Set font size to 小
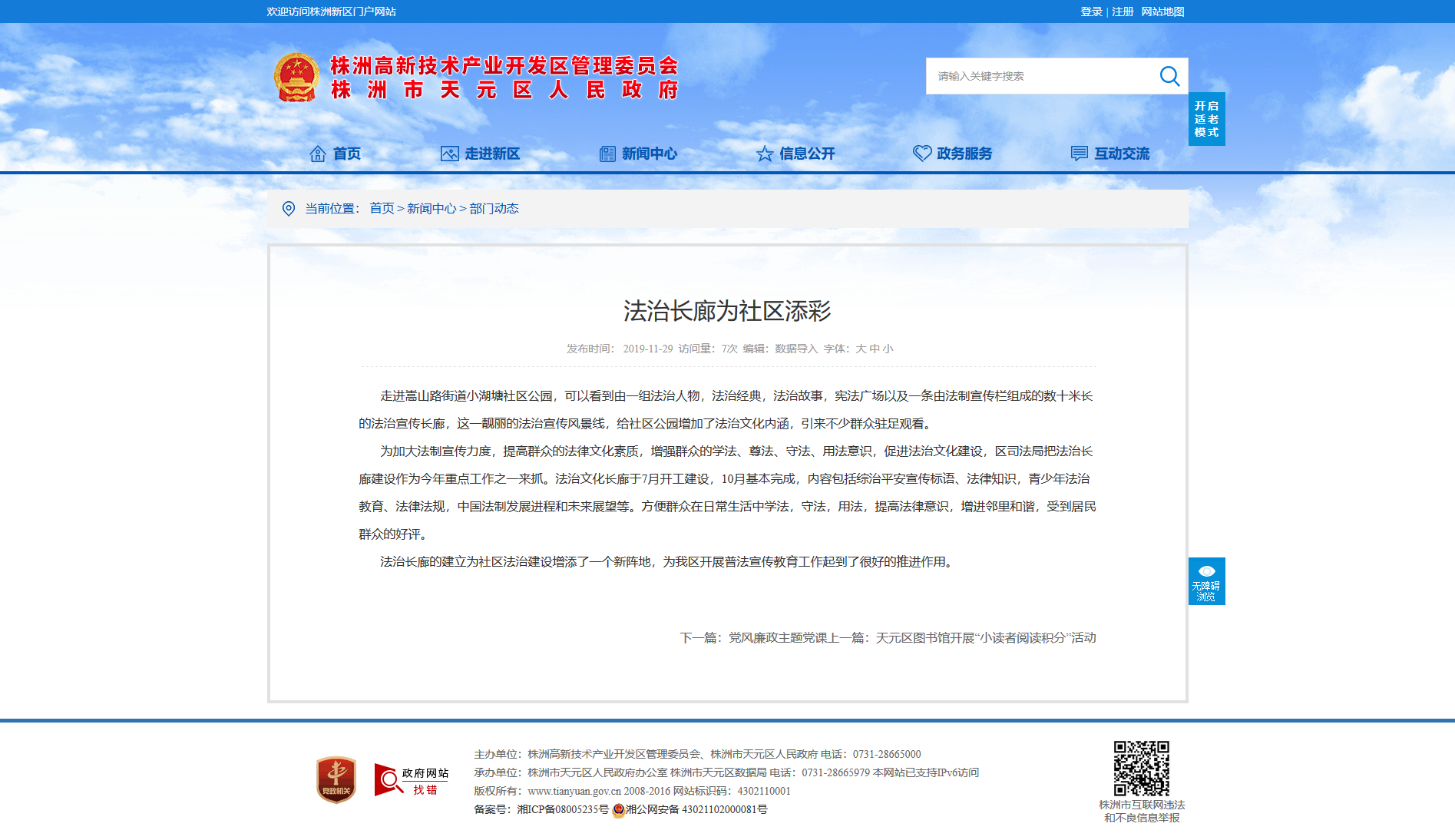 tap(888, 349)
